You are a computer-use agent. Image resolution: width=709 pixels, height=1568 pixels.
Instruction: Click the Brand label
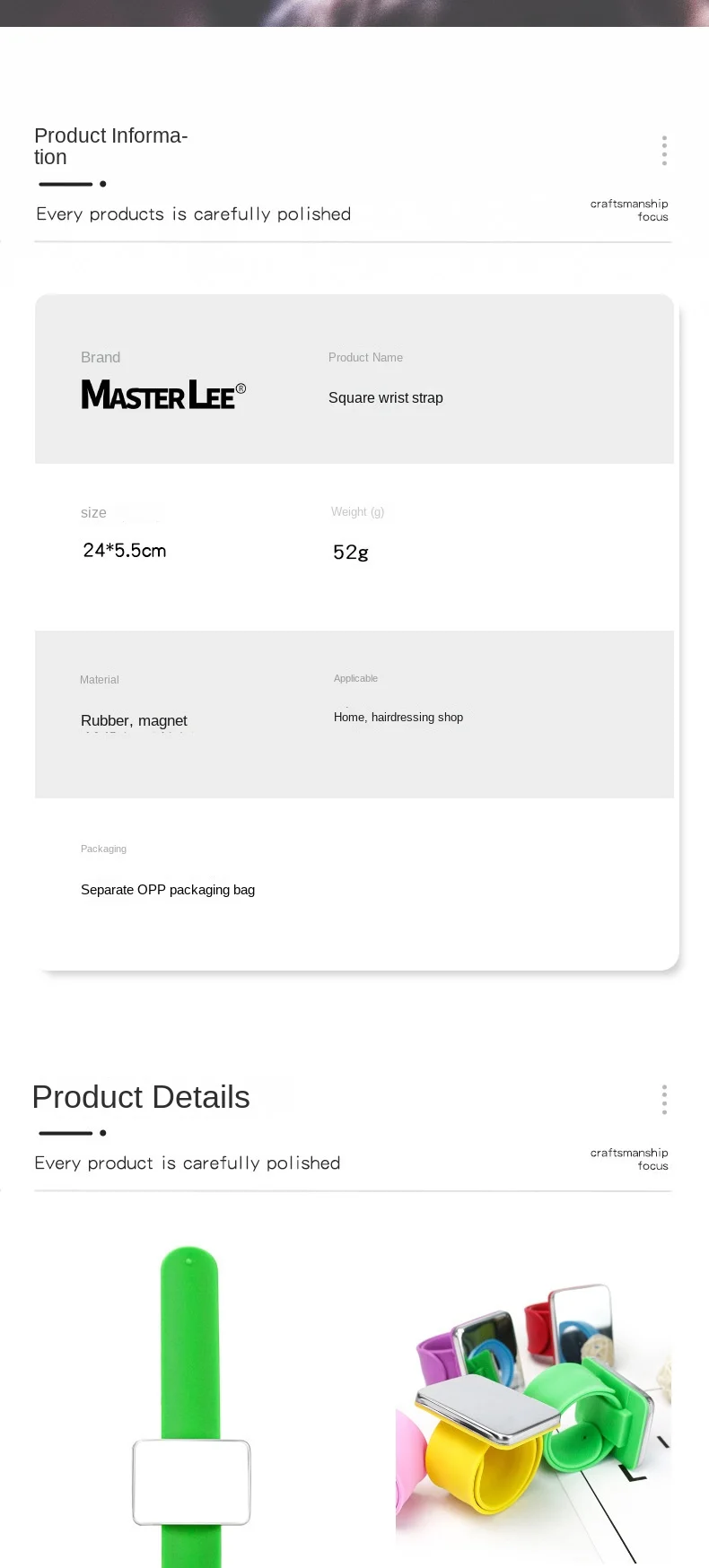click(101, 357)
